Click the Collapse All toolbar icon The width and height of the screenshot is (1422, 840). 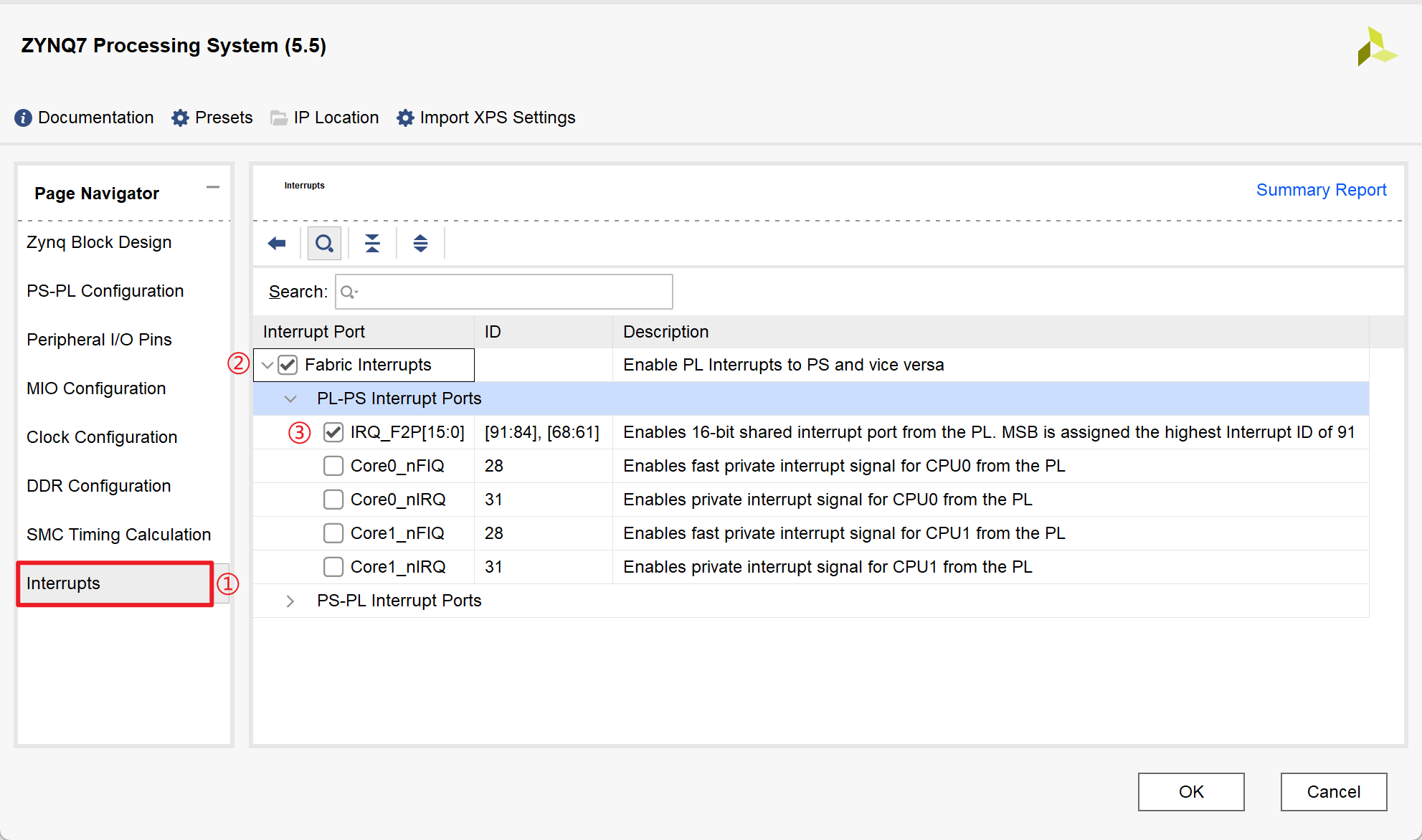pos(372,244)
